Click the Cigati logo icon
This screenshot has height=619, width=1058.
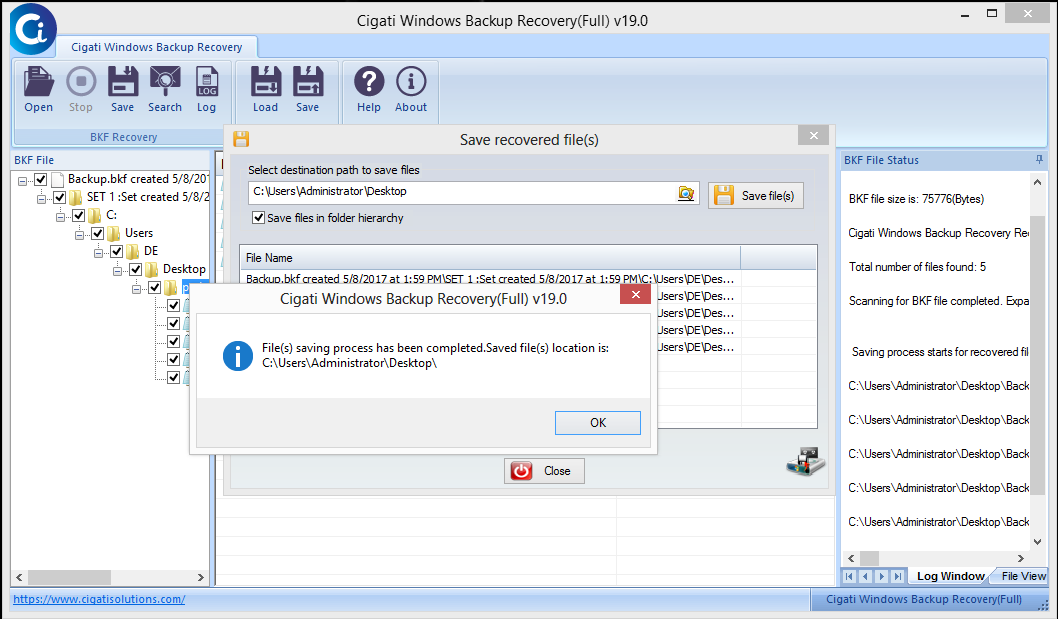(32, 29)
